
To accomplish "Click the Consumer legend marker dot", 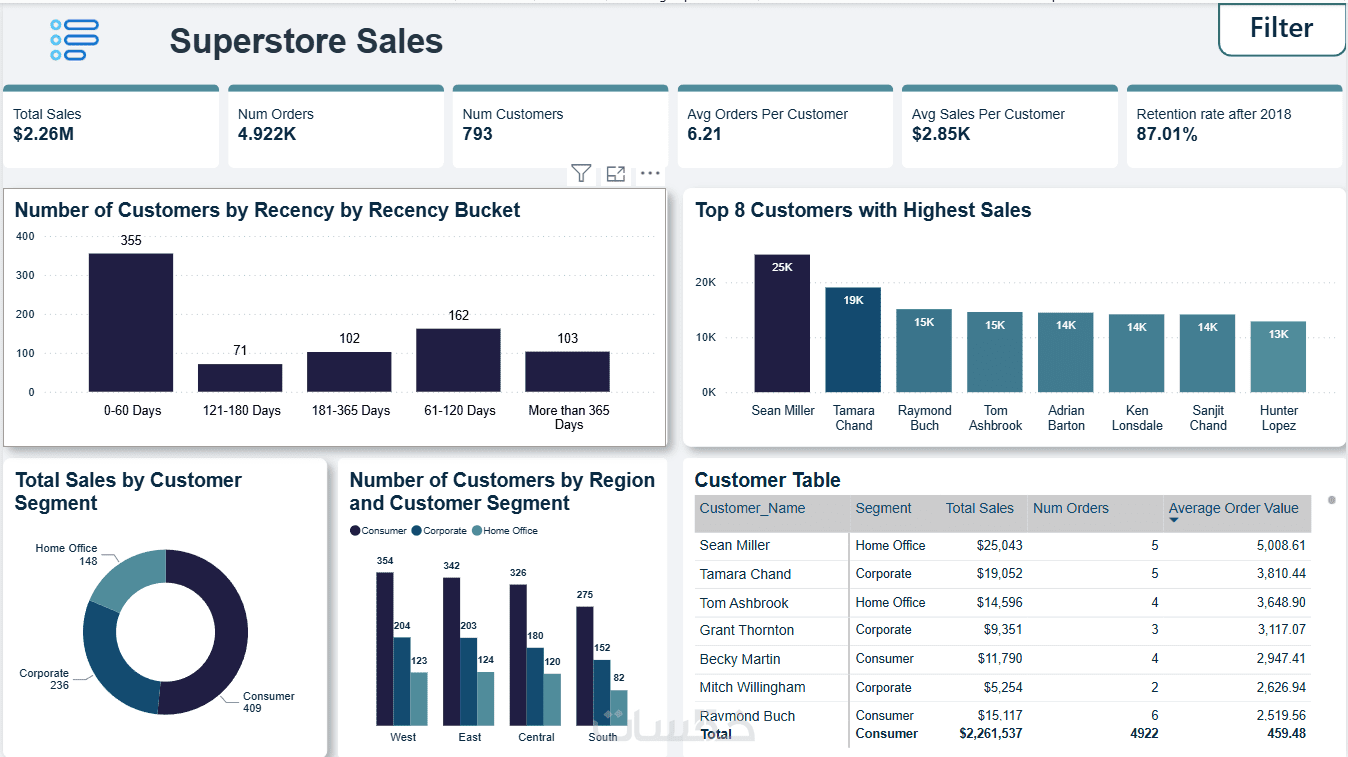I will pos(355,531).
